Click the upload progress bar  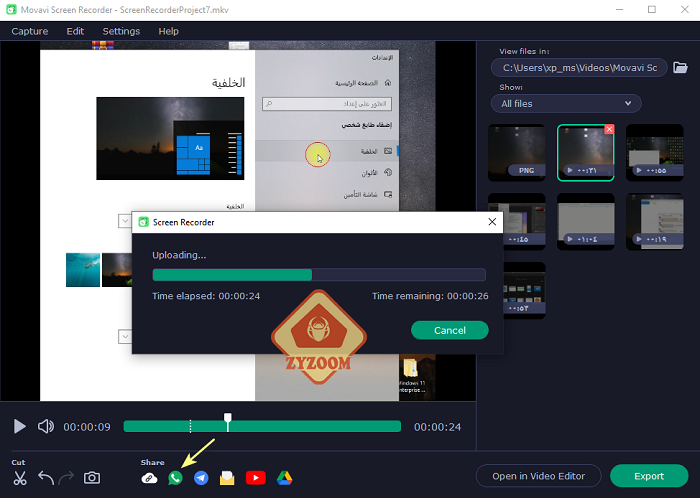click(x=319, y=275)
